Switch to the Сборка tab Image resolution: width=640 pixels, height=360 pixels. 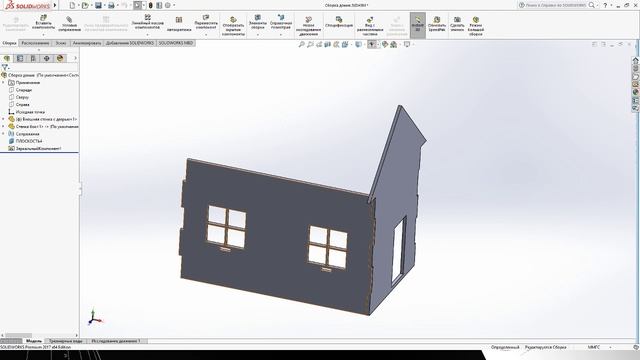(x=9, y=43)
